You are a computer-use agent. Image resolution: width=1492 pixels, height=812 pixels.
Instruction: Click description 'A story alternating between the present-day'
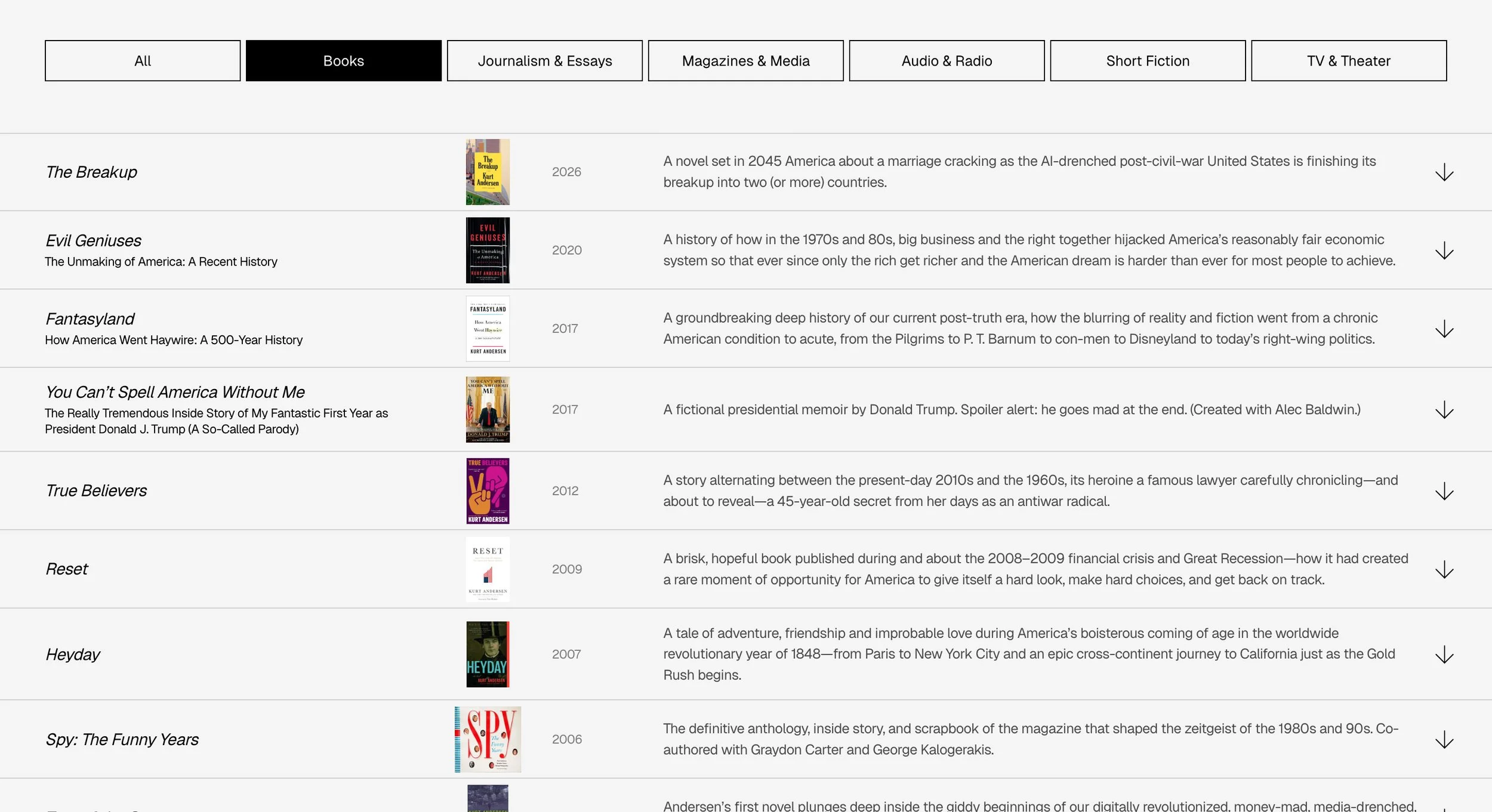click(1031, 490)
